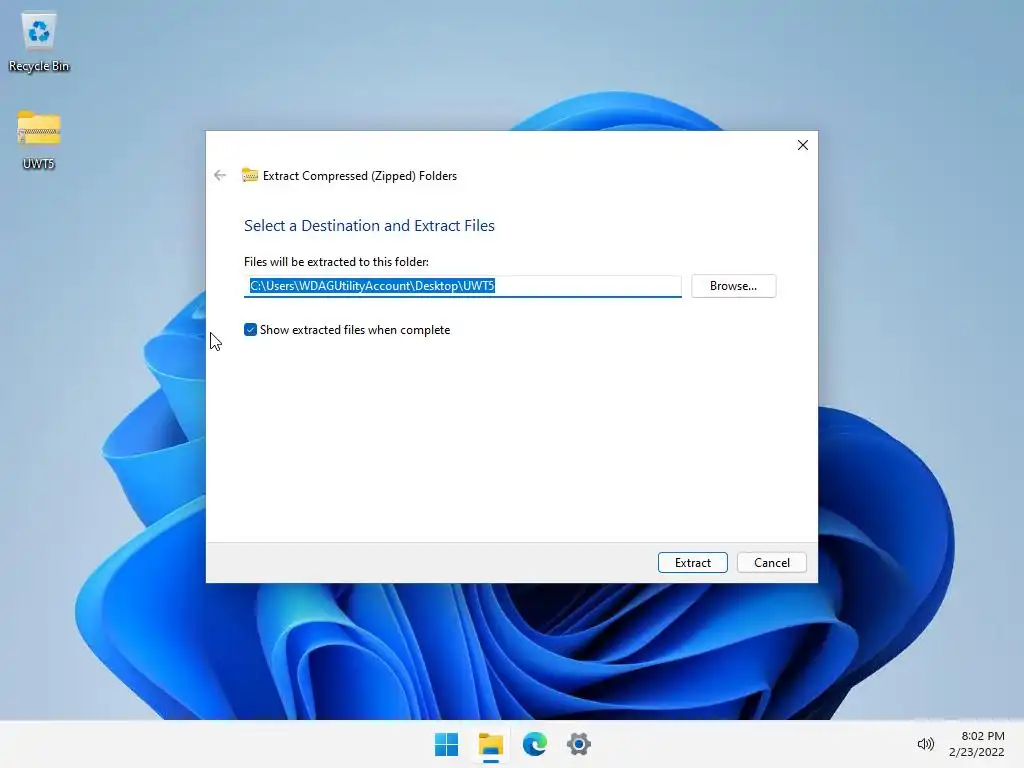Cancel the extraction dialog
The height and width of the screenshot is (768, 1024).
771,562
